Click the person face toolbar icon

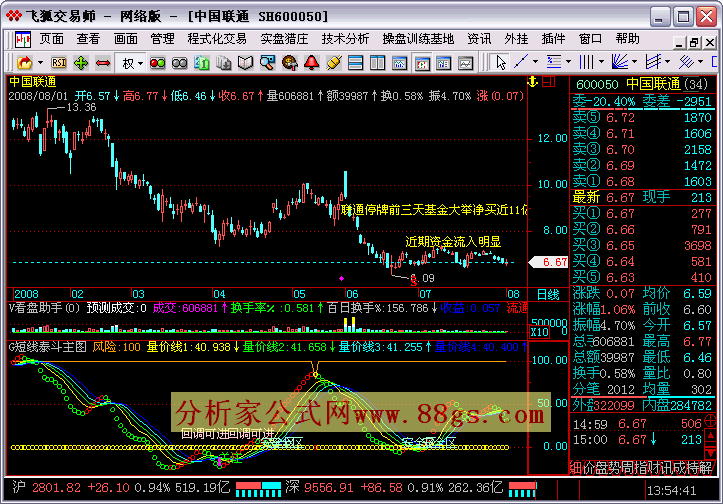click(x=290, y=62)
